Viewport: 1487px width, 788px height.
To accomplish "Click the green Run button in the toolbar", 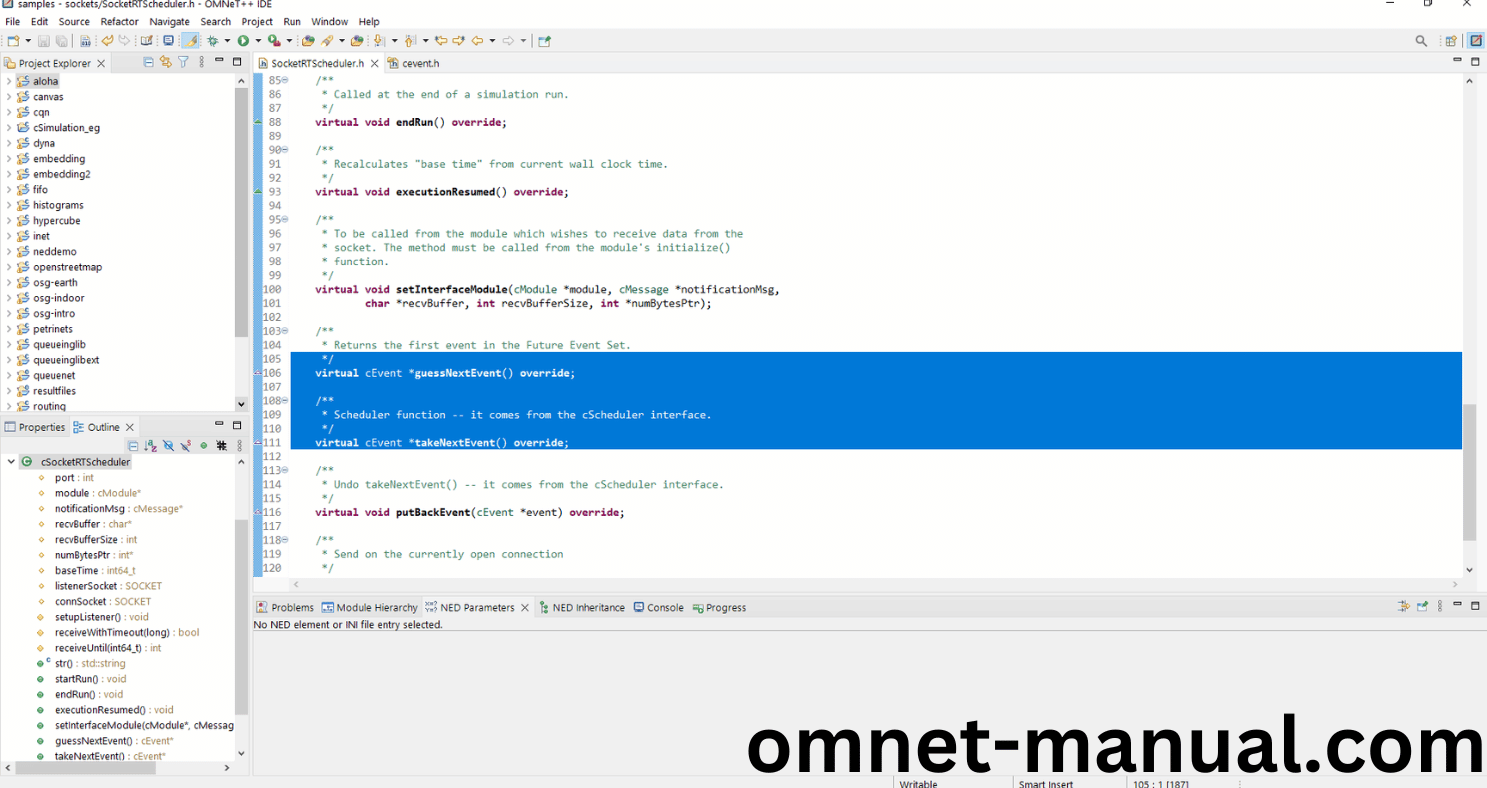I will pos(243,41).
